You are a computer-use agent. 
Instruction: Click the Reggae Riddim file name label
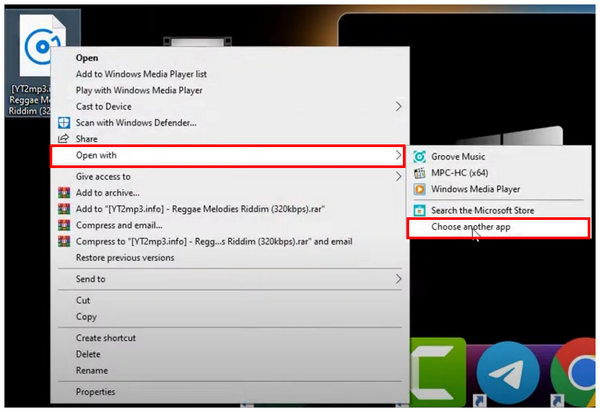(x=29, y=100)
